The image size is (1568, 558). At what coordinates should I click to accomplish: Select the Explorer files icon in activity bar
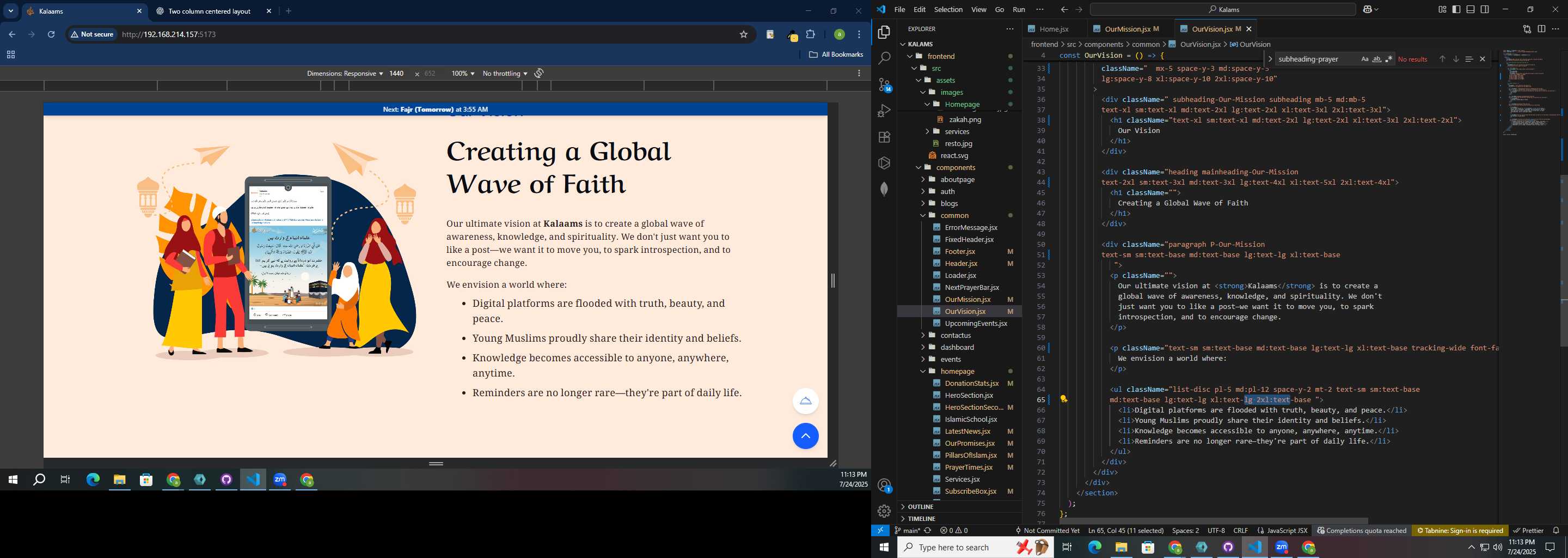click(884, 32)
